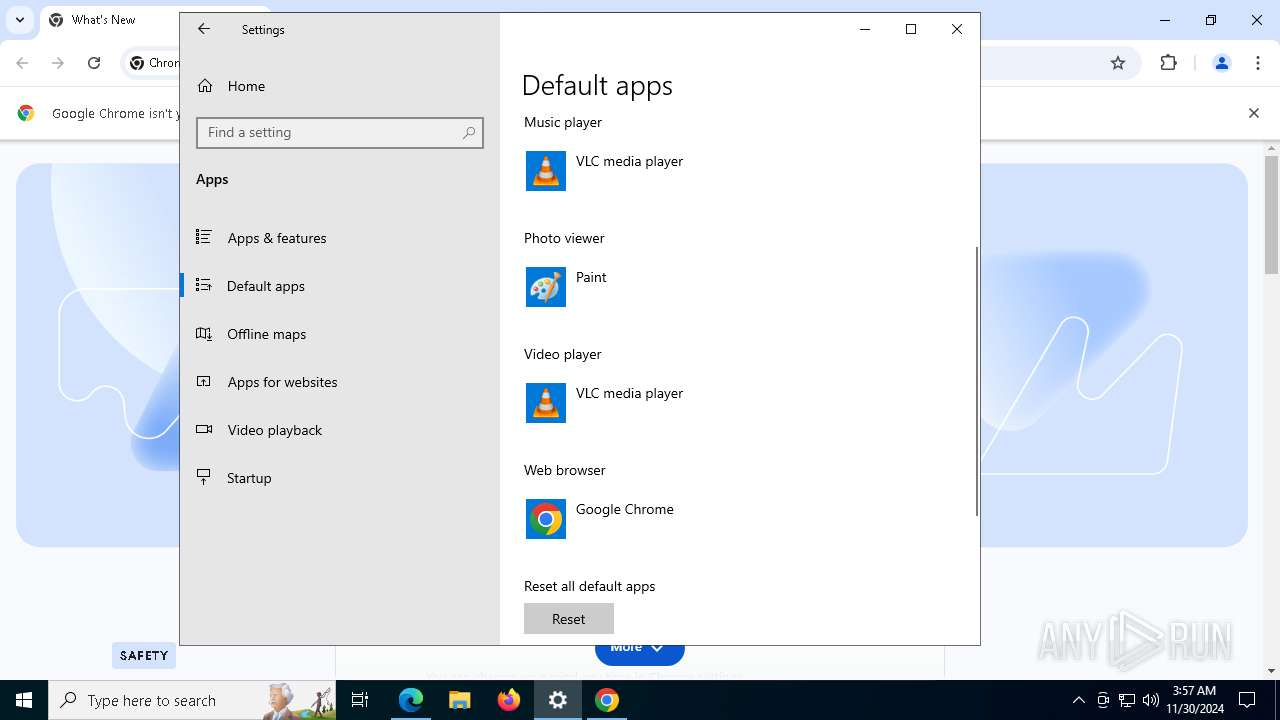Viewport: 1280px width, 720px height.
Task: Click the Home house icon
Action: click(205, 86)
